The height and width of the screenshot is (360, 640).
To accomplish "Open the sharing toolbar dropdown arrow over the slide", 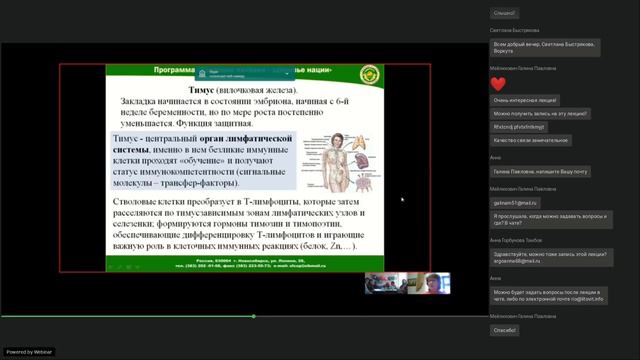I will tap(287, 74).
